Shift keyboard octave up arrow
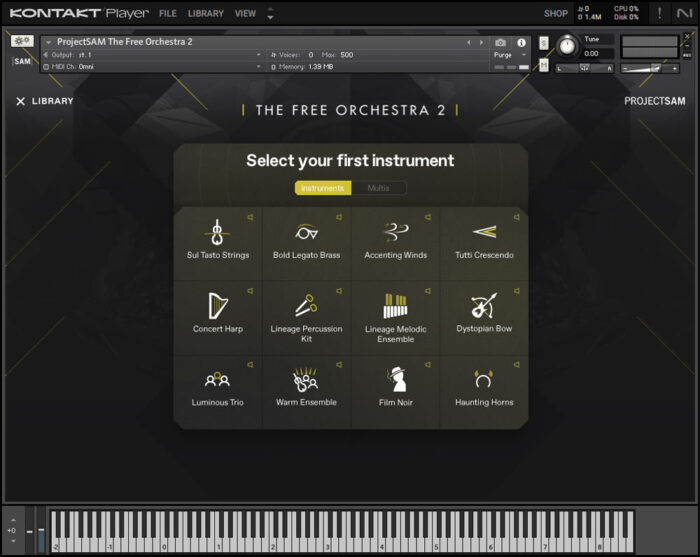The width and height of the screenshot is (700, 557). [x=13, y=520]
